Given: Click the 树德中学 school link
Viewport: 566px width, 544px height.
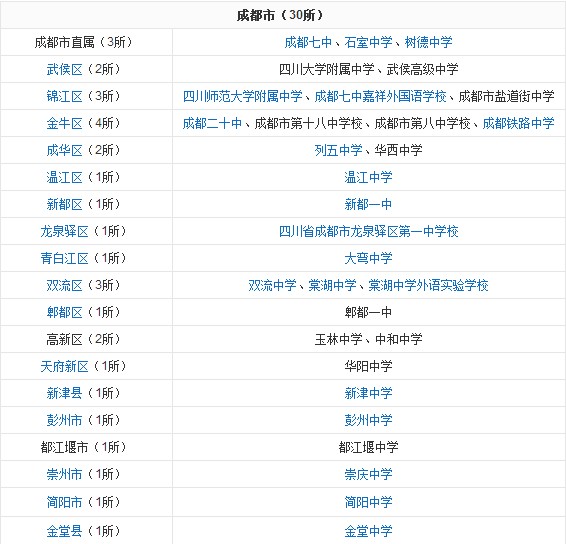Looking at the screenshot, I should [428, 42].
